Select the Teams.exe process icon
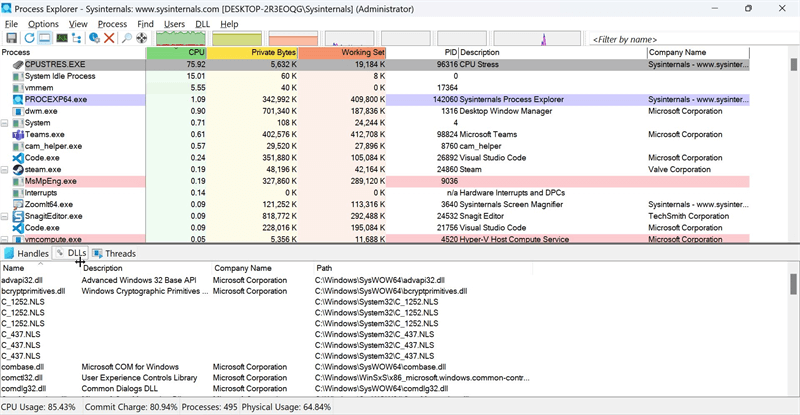Viewport: 800px width, 415px height. coord(18,134)
